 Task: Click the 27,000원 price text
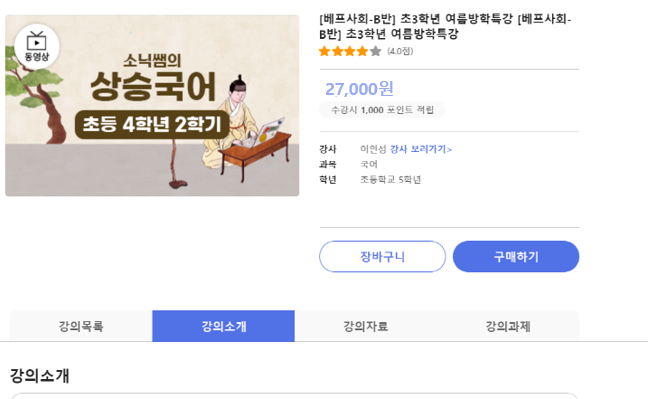tap(360, 89)
